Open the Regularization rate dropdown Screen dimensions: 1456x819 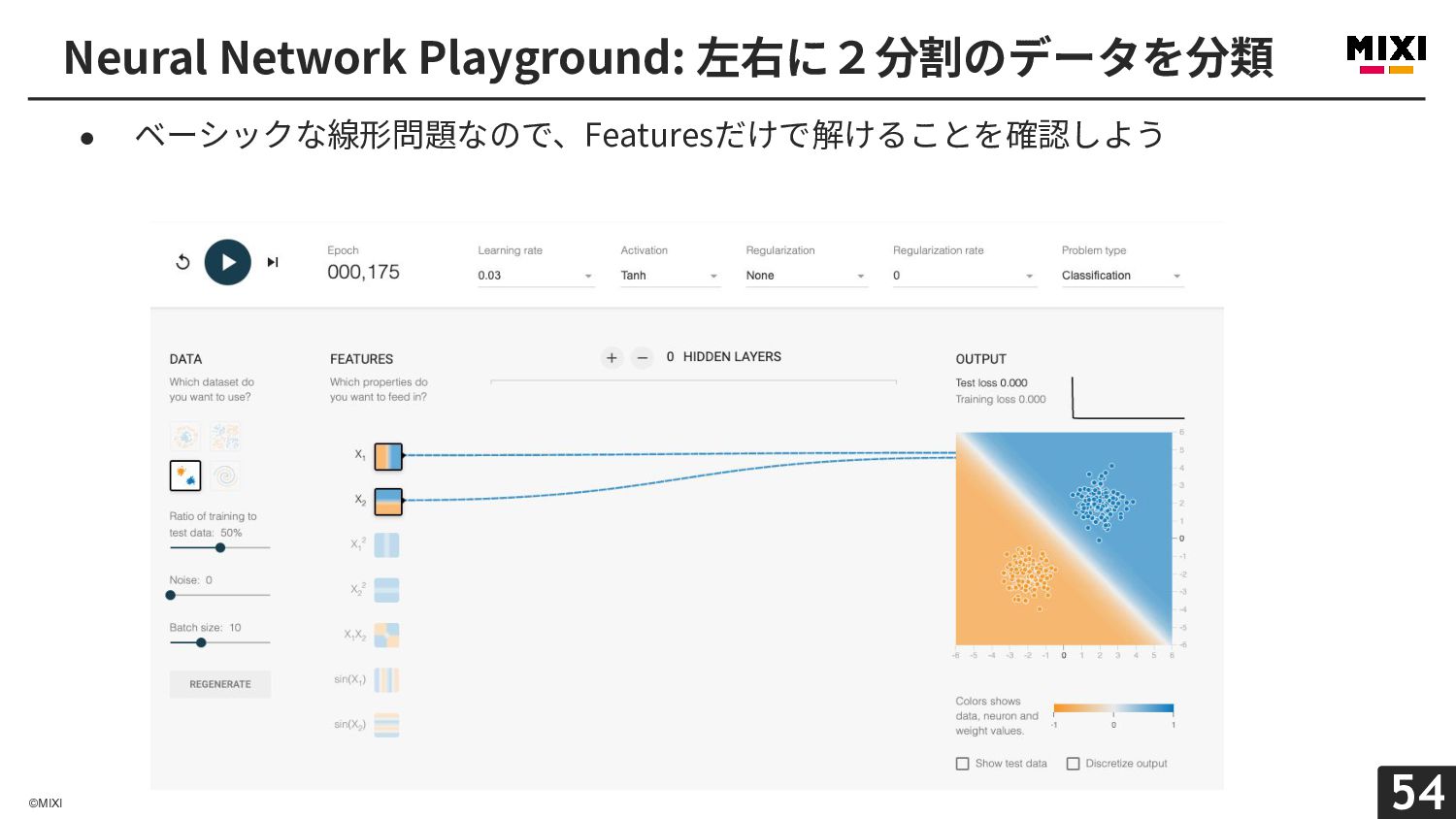[964, 276]
